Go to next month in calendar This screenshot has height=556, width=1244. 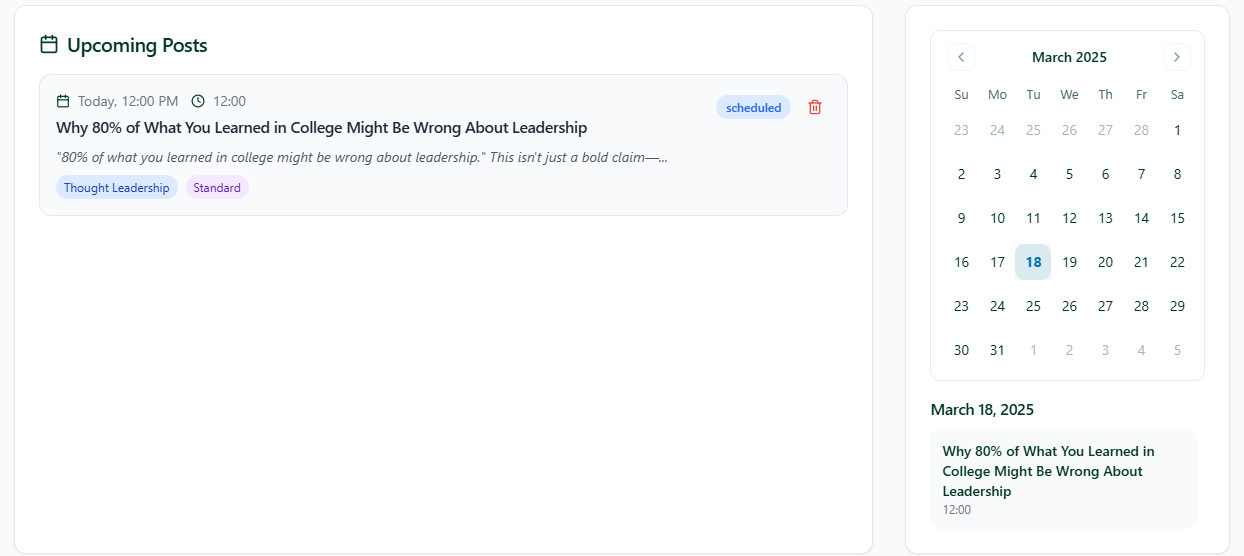tap(1177, 57)
